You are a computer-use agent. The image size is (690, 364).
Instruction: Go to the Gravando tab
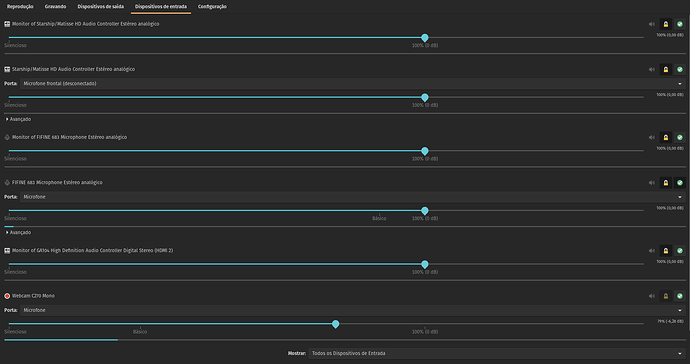coord(55,7)
